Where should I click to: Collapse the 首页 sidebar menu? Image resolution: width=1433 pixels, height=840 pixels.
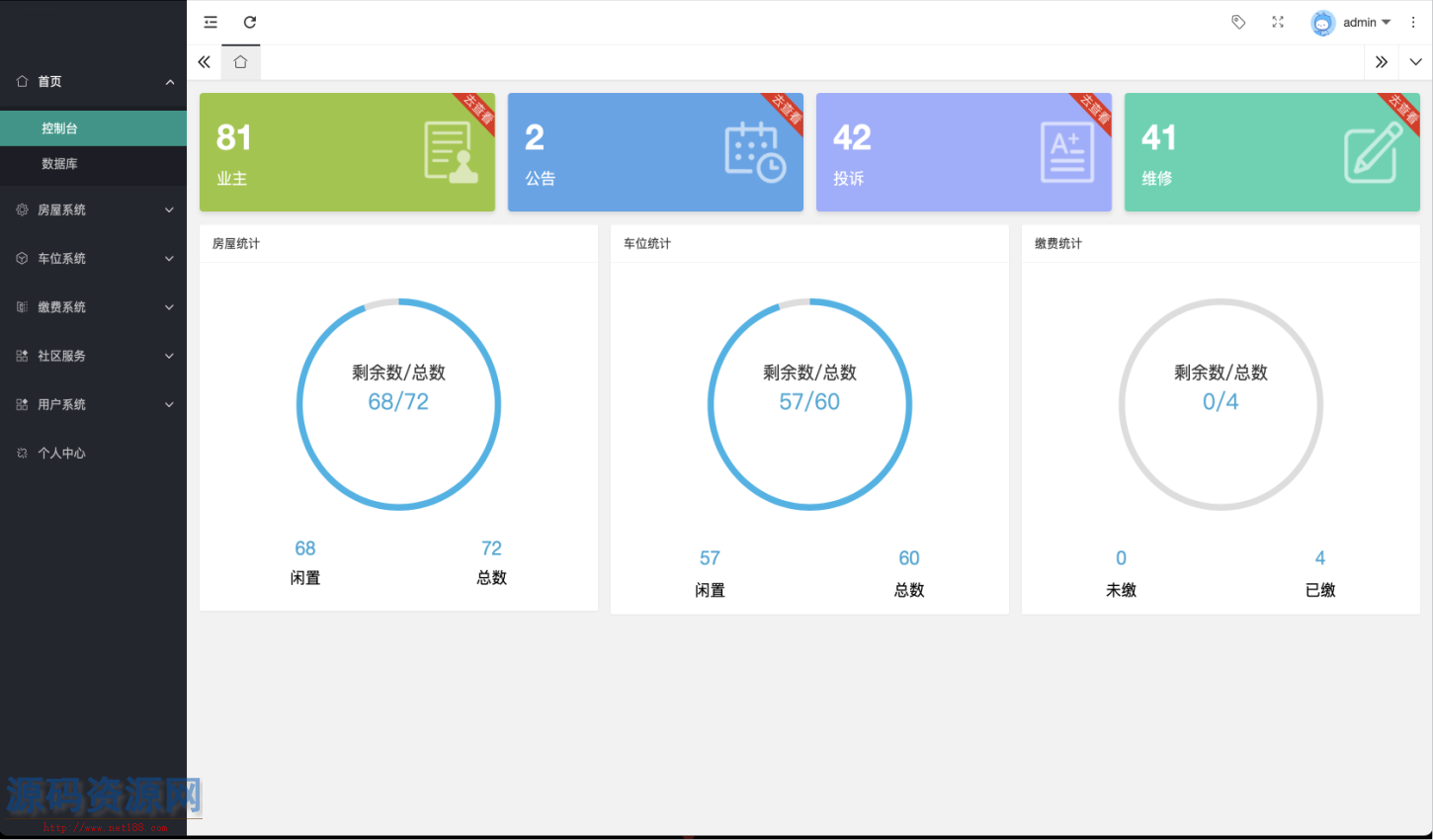[x=93, y=82]
